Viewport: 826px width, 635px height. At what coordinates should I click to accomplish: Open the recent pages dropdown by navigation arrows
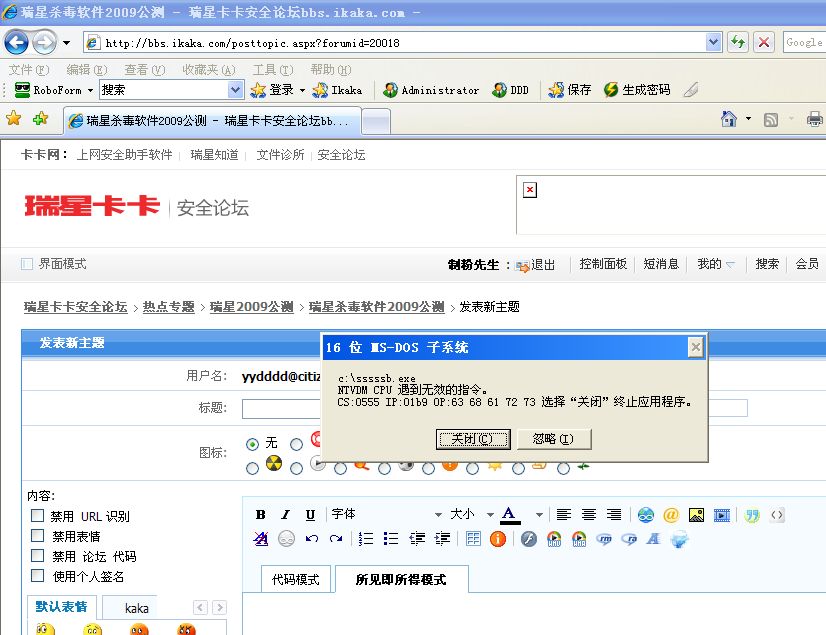[66, 43]
